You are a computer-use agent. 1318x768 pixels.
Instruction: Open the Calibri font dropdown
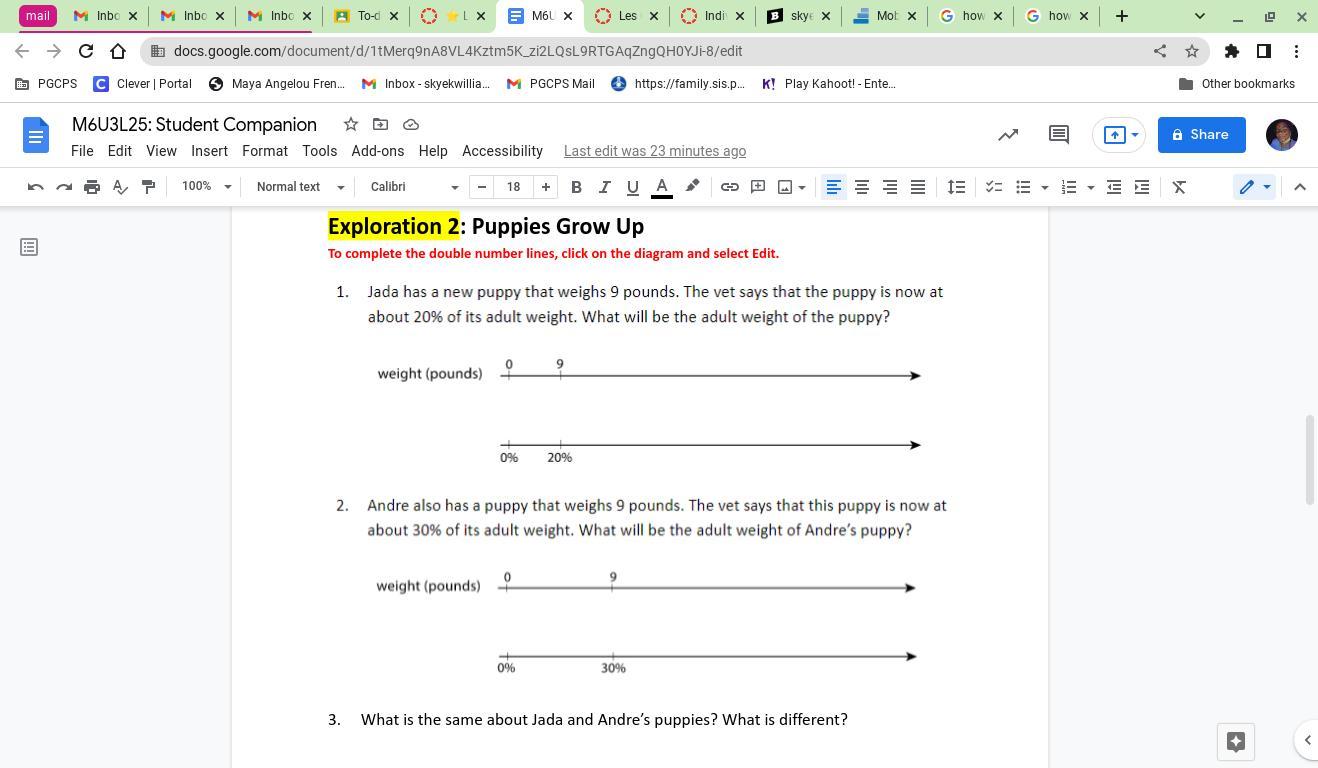(x=413, y=187)
